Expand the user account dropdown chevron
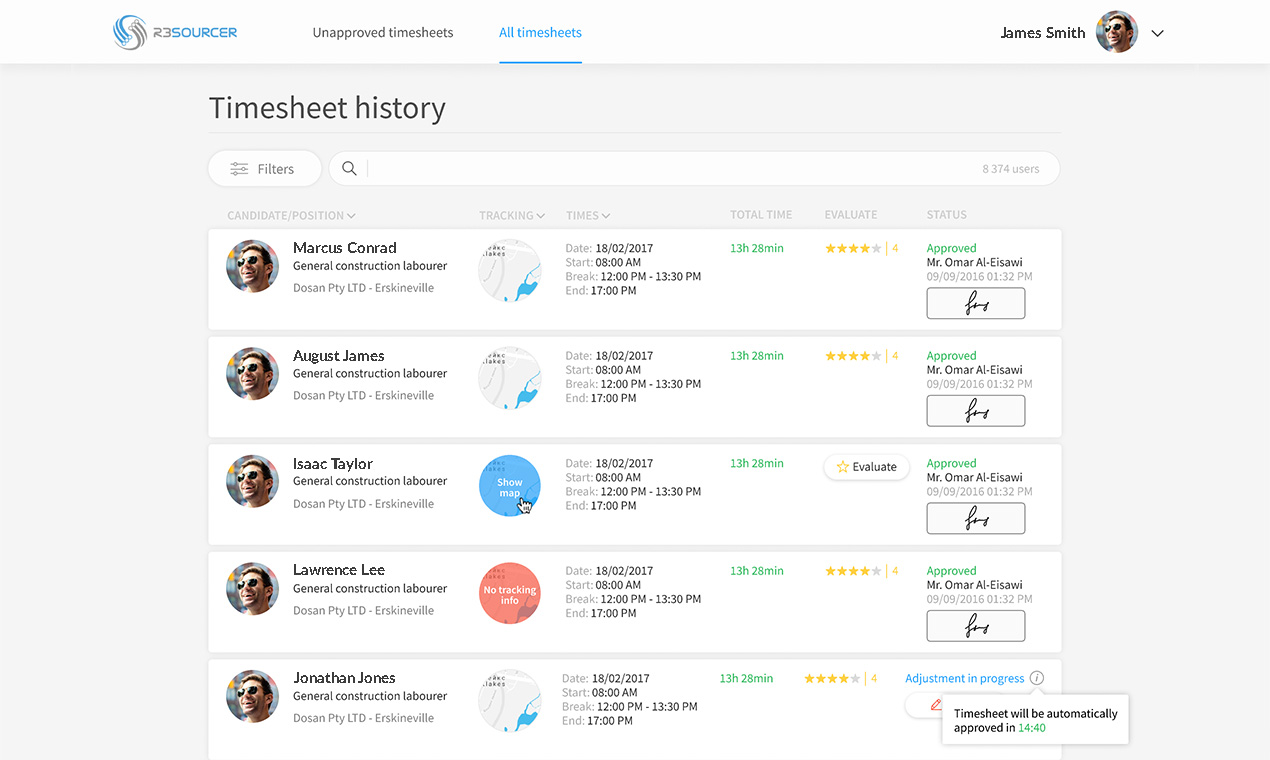Image resolution: width=1270 pixels, height=760 pixels. tap(1157, 33)
